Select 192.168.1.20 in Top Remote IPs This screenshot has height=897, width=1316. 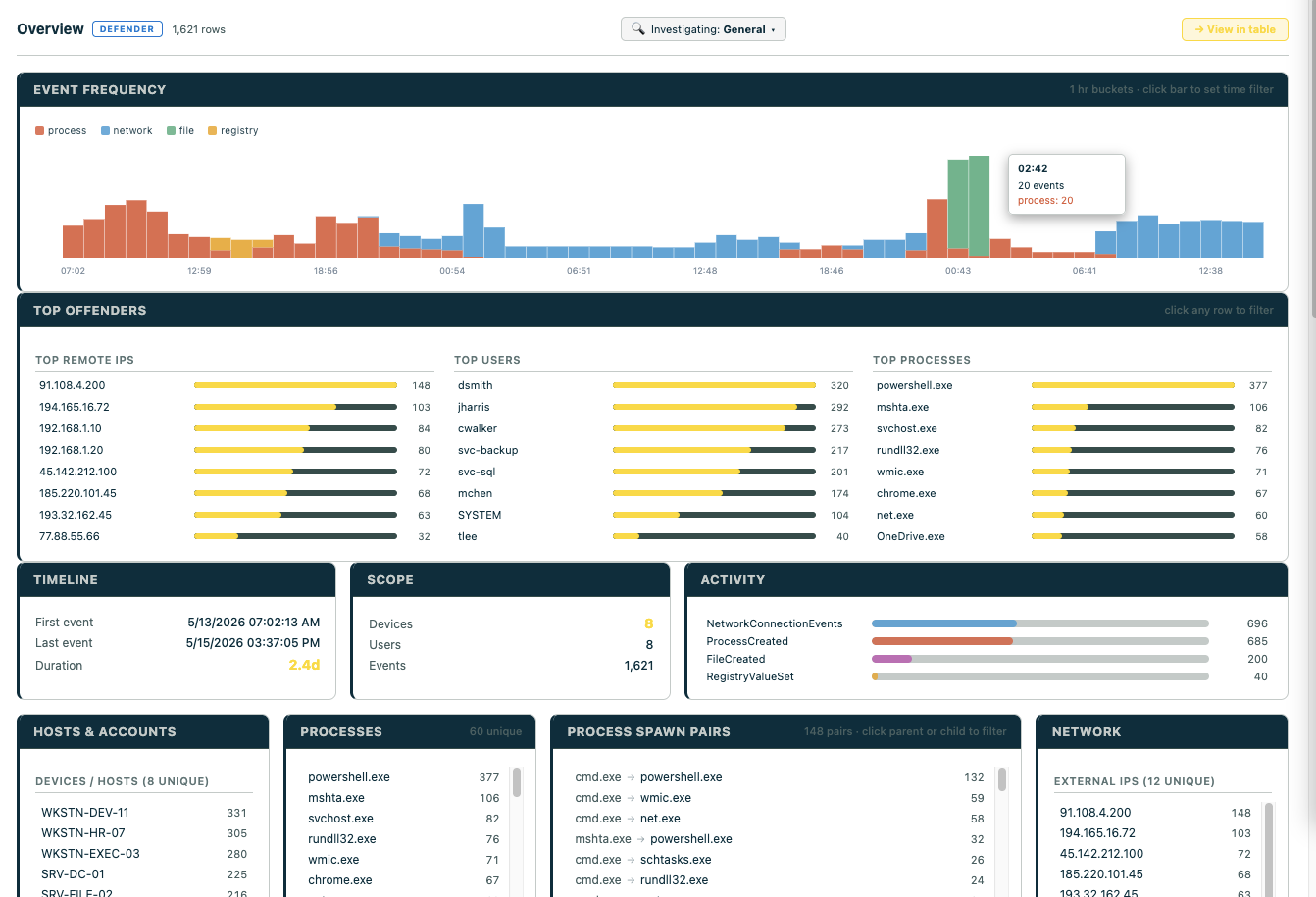234,450
